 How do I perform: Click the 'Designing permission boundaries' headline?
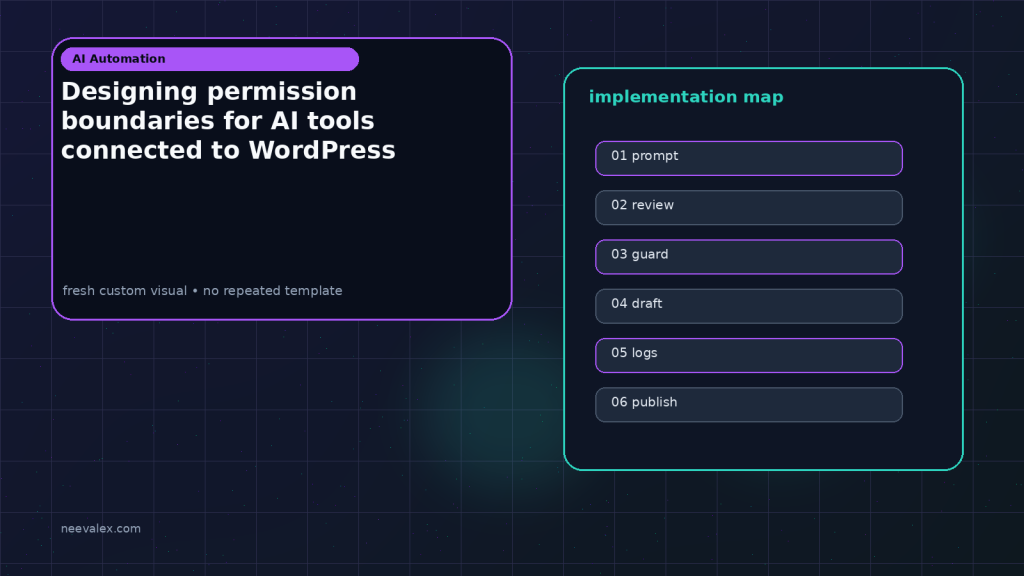228,121
